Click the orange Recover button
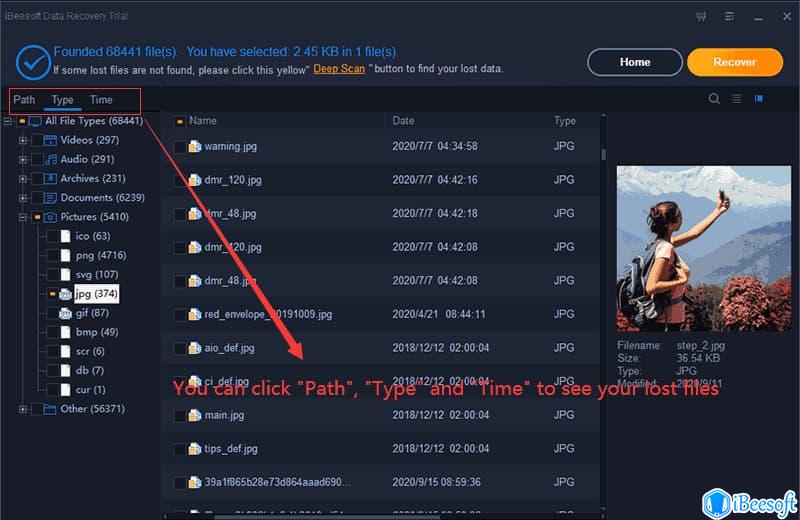 click(x=735, y=62)
